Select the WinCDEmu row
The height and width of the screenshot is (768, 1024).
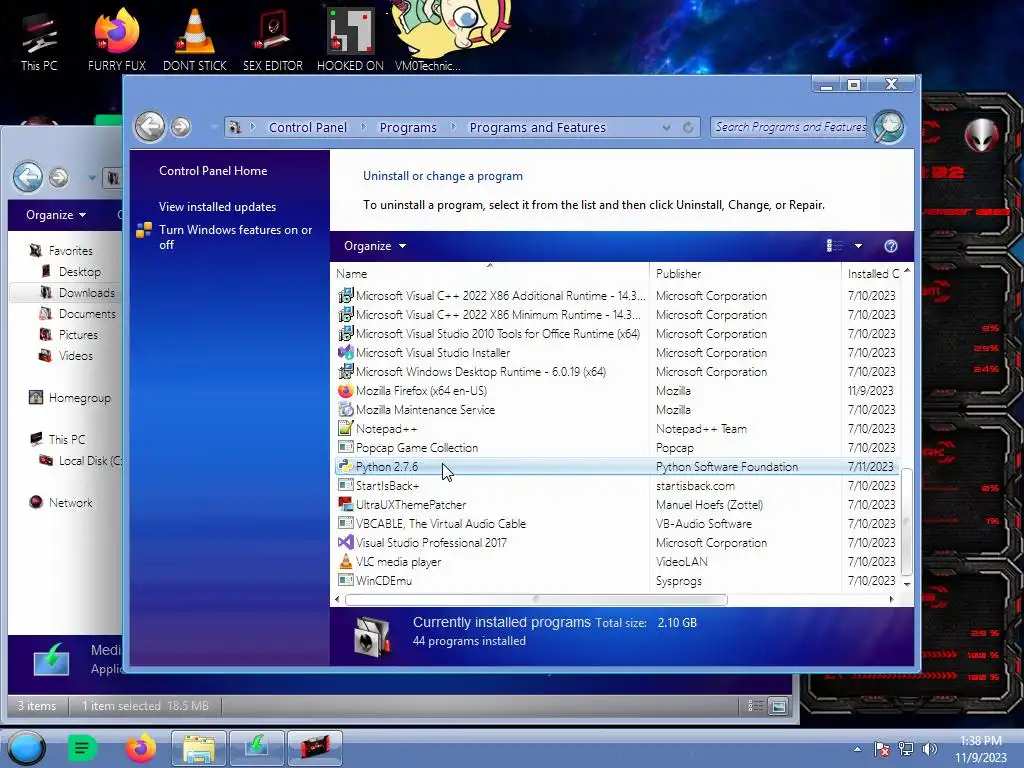coord(616,581)
